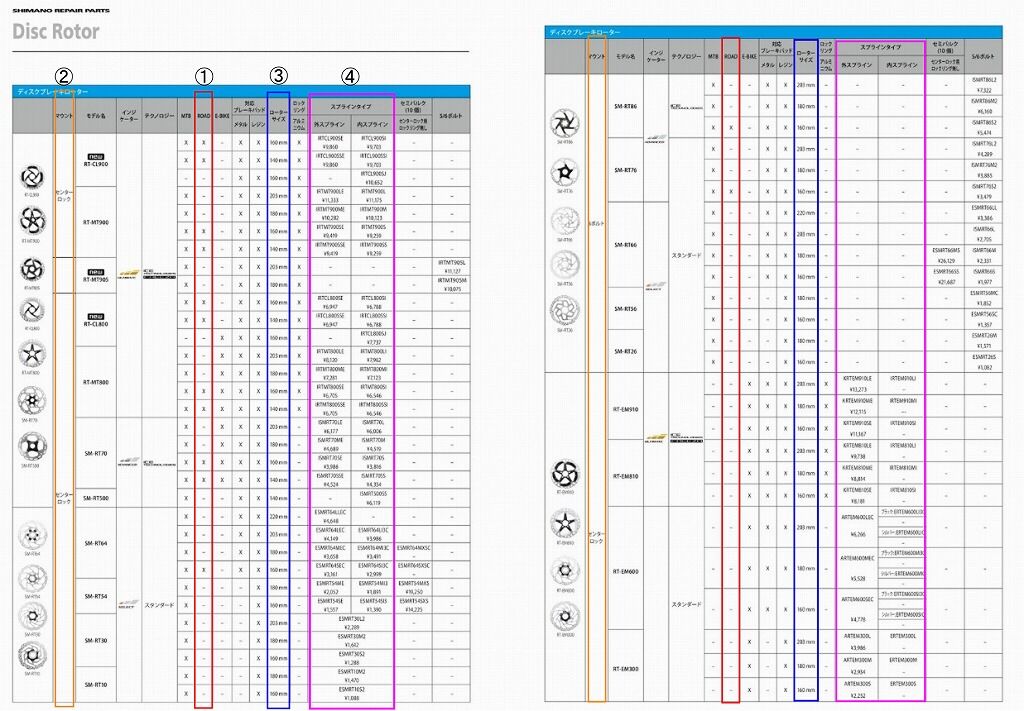Click the RT-MT800 rotor picture
The width and height of the screenshot is (1024, 711).
pos(31,355)
